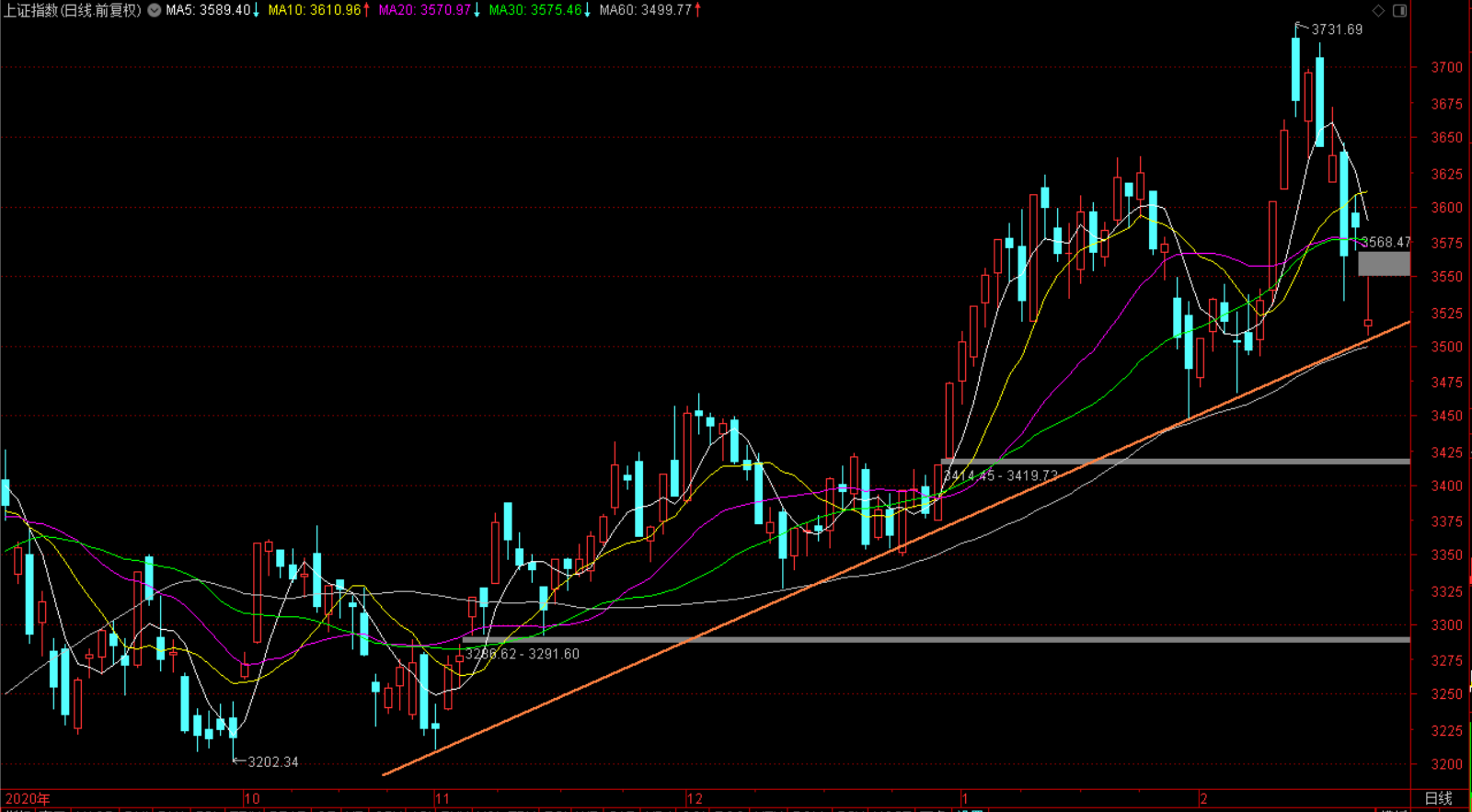Click the 上证指数(日线.前复权) chart title

[73, 10]
